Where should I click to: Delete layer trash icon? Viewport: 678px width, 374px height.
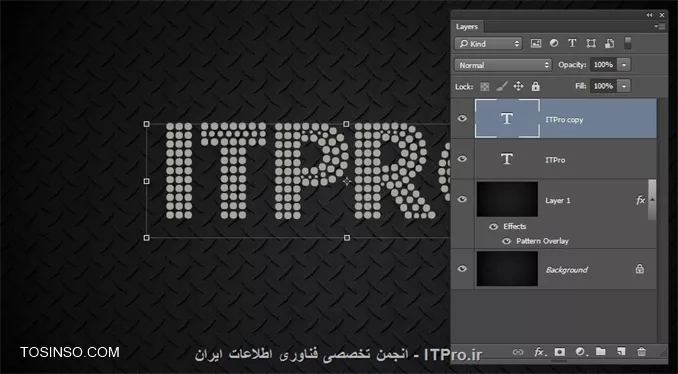tap(642, 352)
